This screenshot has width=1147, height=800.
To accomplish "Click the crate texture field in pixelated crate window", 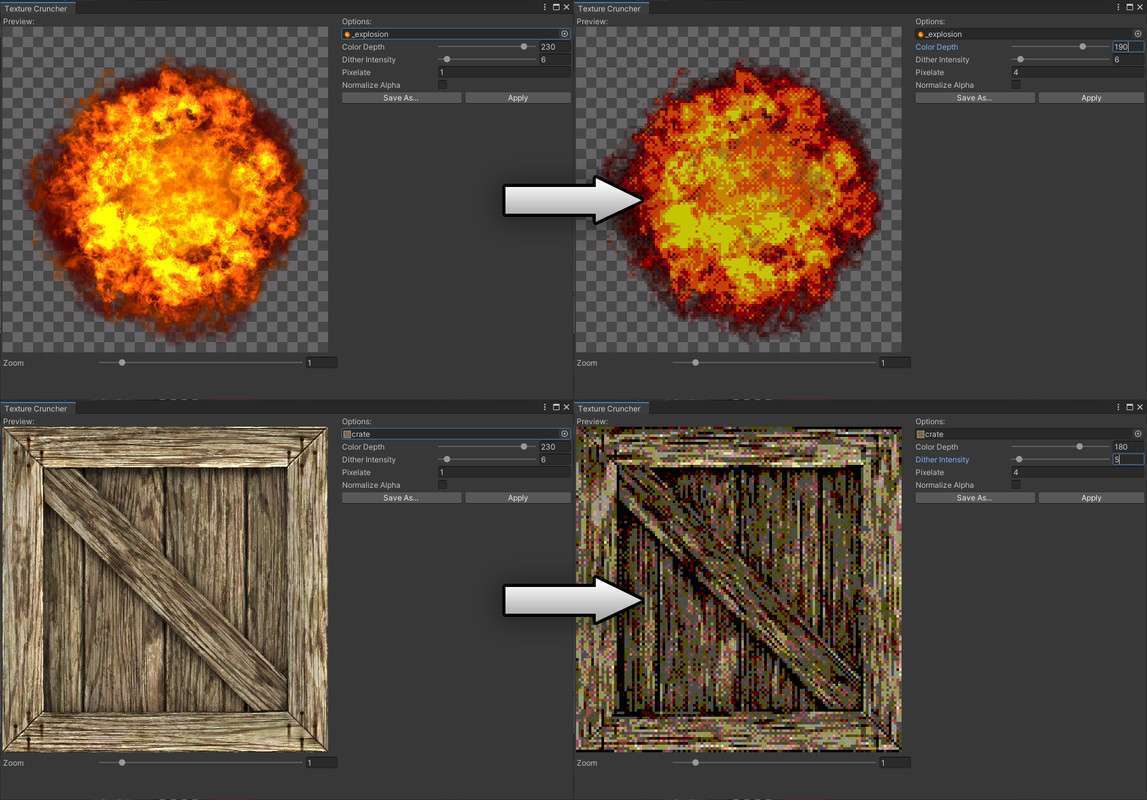I will pyautogui.click(x=1029, y=434).
